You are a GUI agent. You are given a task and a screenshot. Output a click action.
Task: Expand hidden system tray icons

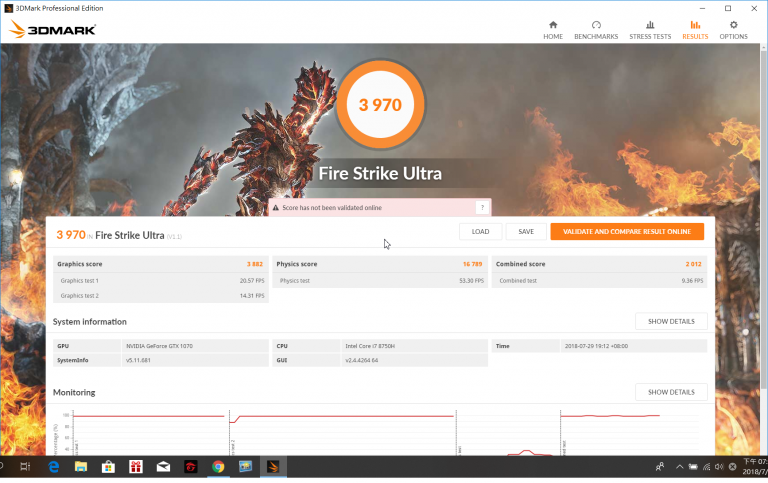point(679,467)
